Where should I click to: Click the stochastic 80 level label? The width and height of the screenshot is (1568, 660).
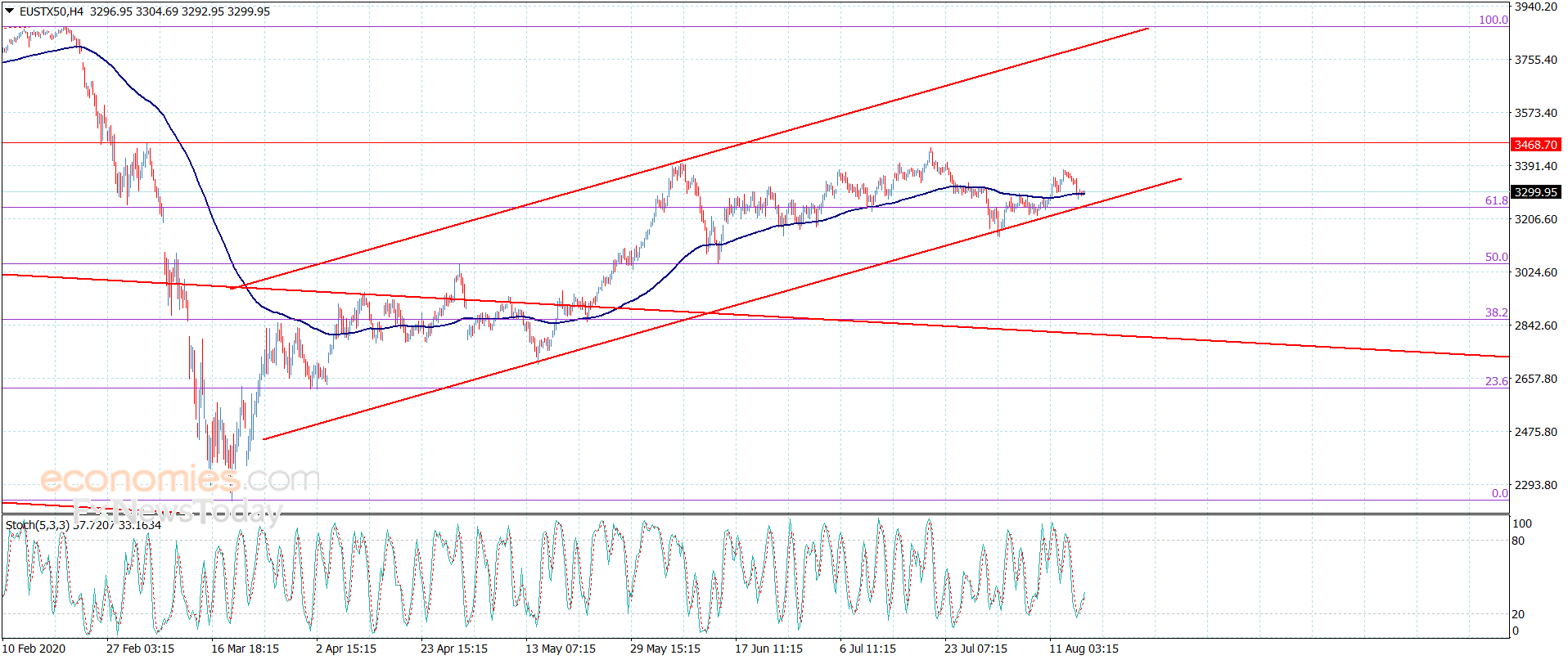click(1518, 541)
